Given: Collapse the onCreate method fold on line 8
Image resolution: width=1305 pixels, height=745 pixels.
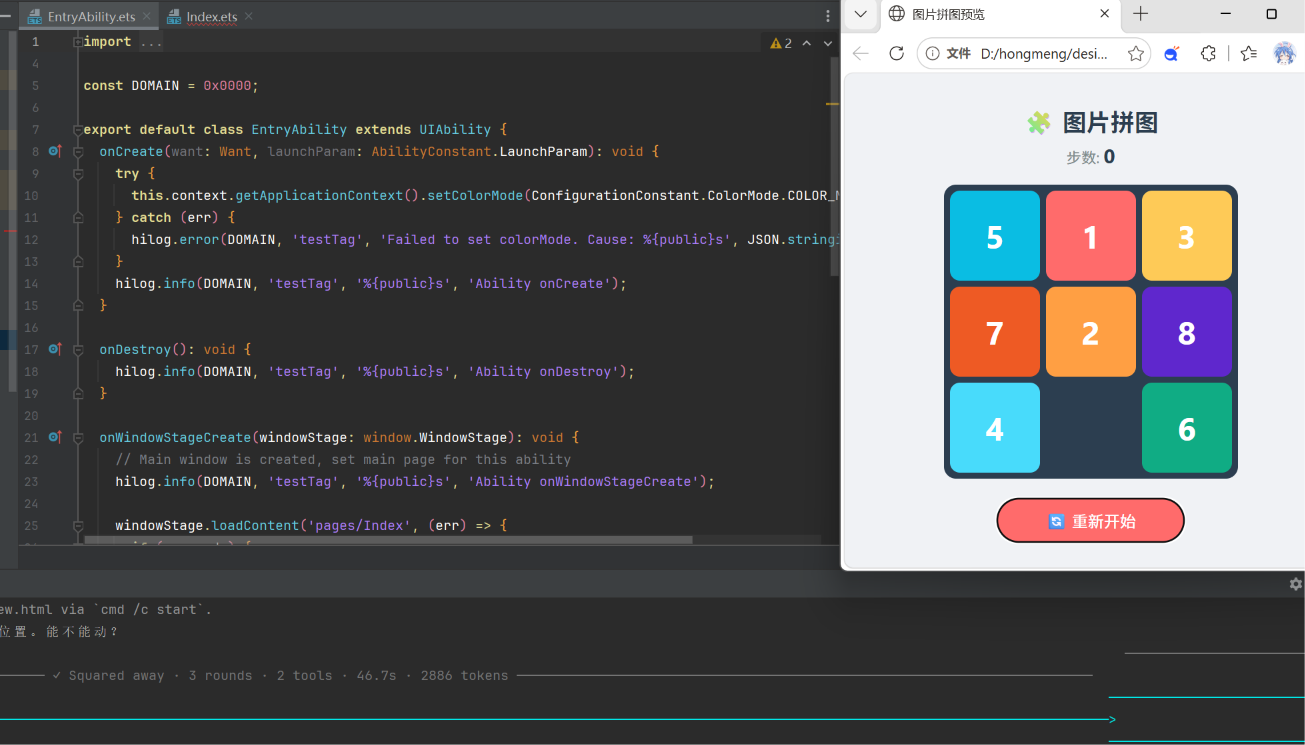Looking at the screenshot, I should [x=78, y=152].
